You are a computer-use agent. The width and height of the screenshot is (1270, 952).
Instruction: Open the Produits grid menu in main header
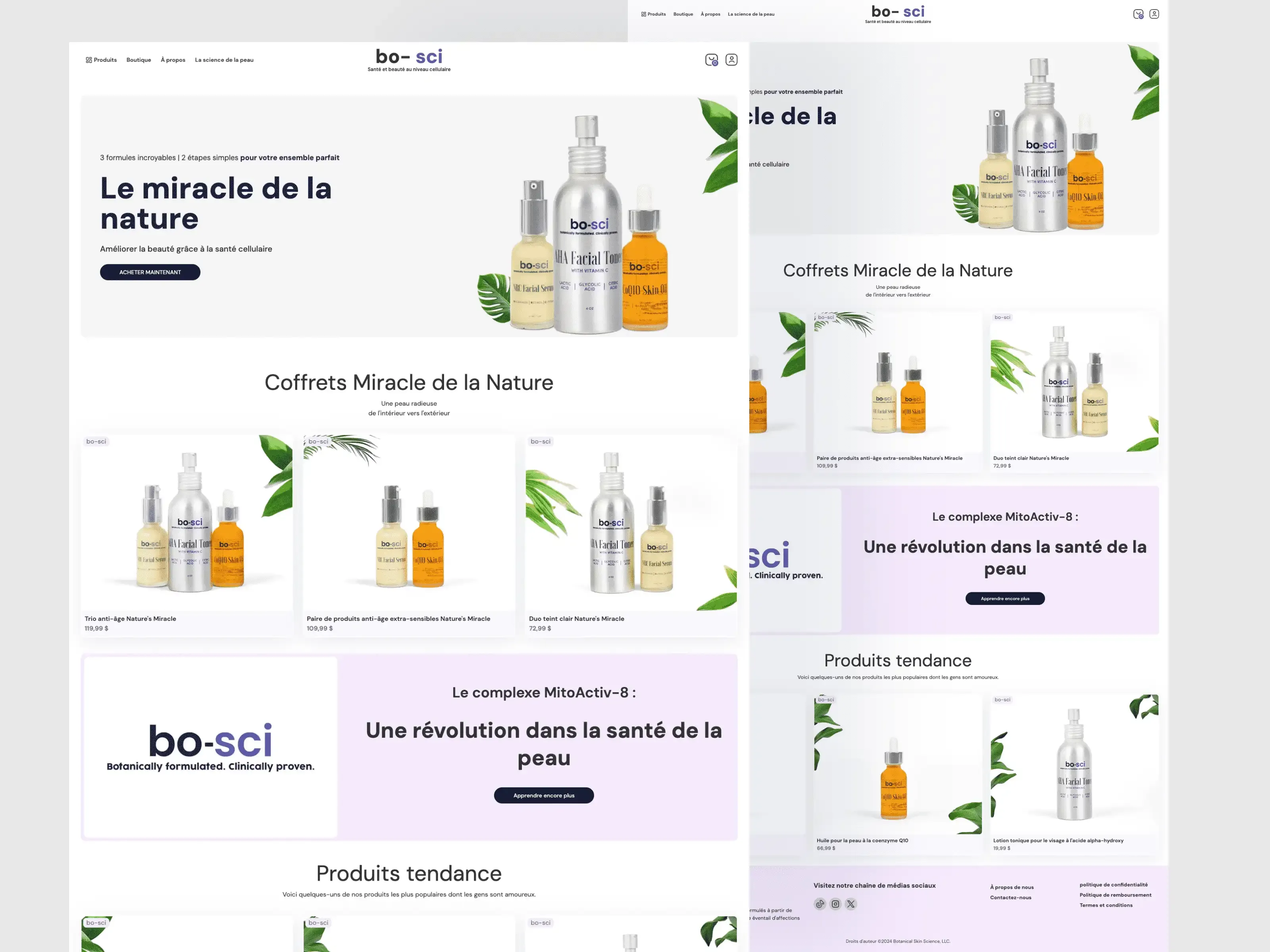pos(101,59)
